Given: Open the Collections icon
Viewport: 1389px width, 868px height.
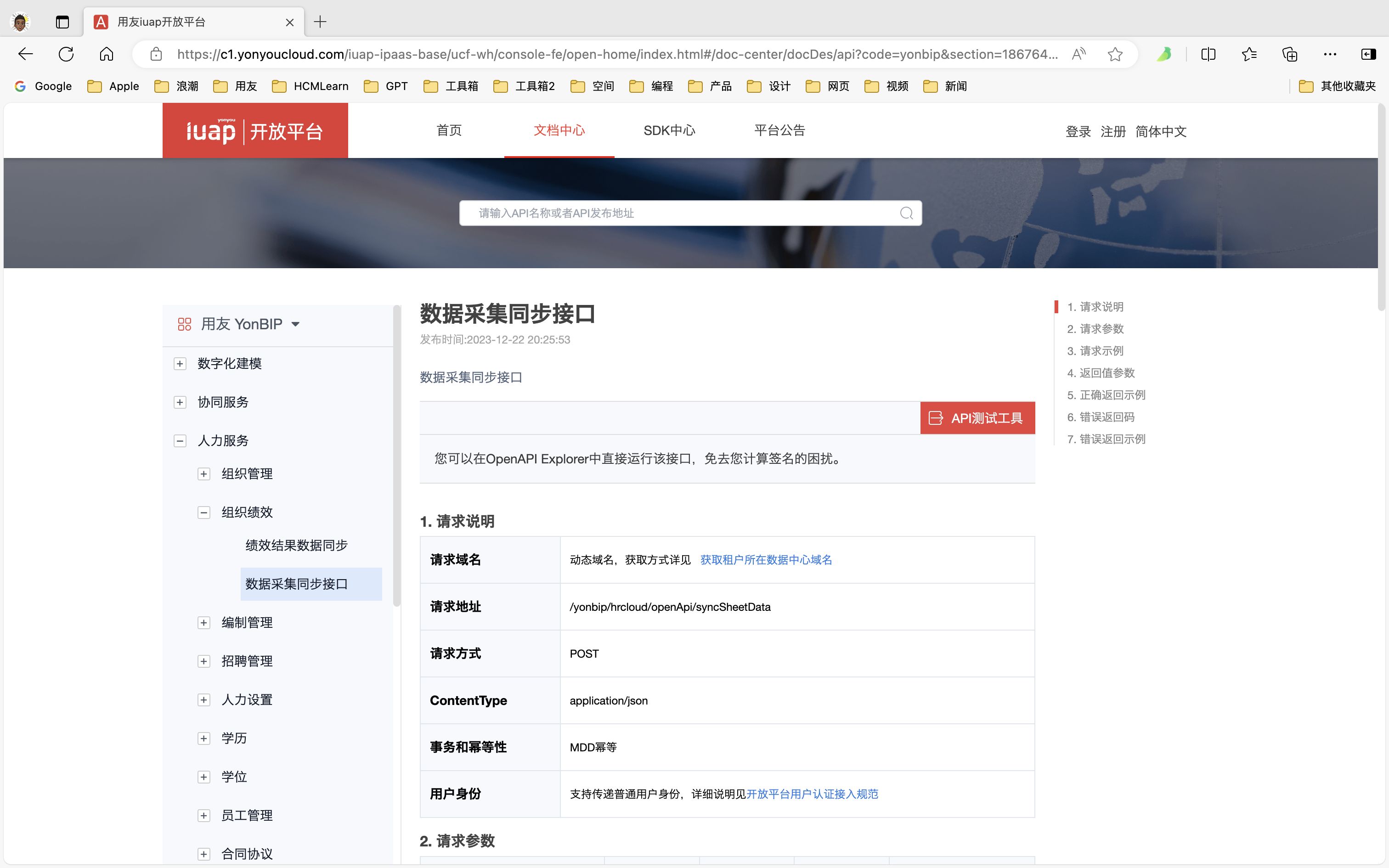Looking at the screenshot, I should coord(1290,54).
